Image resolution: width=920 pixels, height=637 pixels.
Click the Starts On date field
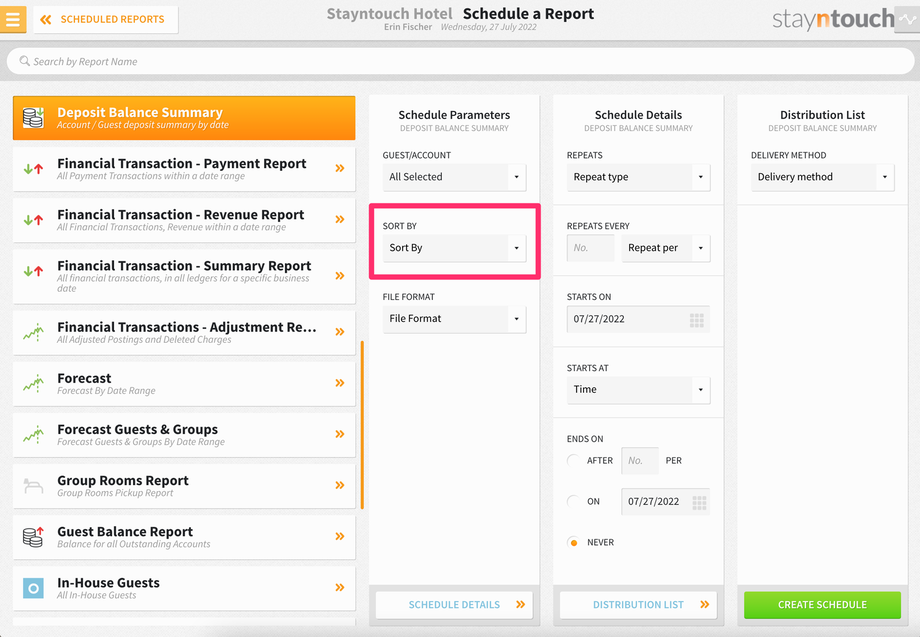click(x=638, y=319)
